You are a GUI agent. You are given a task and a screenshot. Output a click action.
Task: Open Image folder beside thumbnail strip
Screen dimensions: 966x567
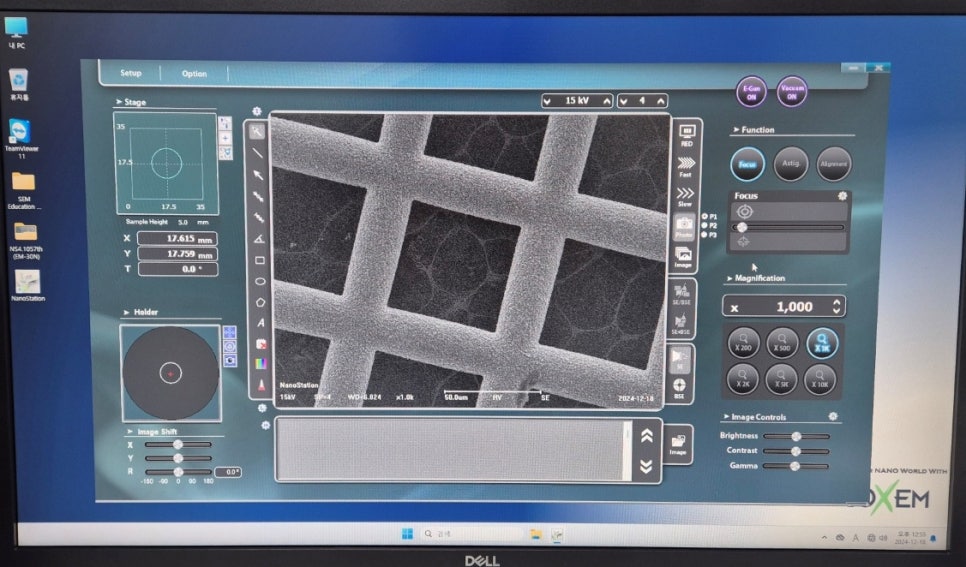click(x=678, y=444)
